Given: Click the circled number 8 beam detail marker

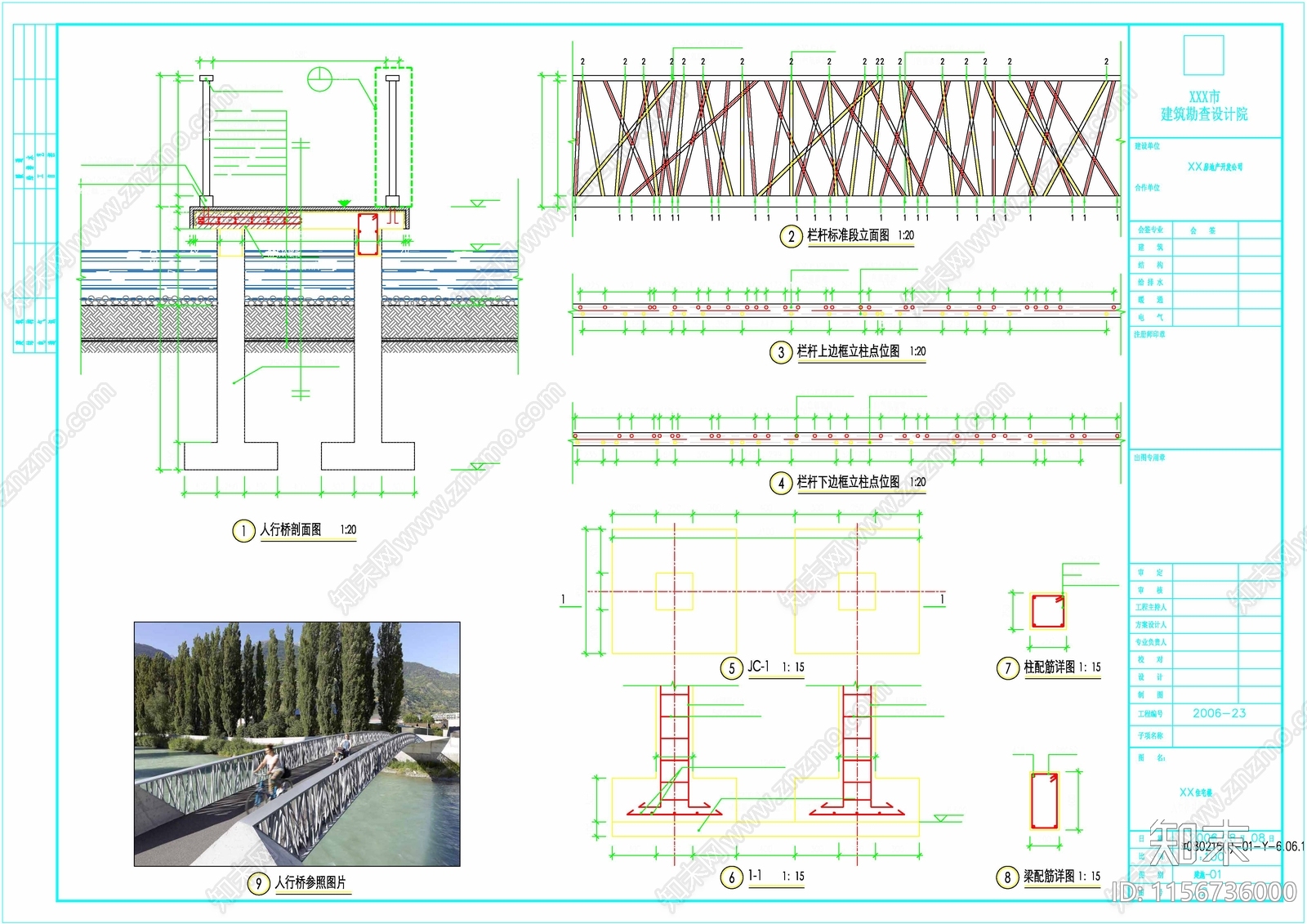Looking at the screenshot, I should tap(1006, 877).
